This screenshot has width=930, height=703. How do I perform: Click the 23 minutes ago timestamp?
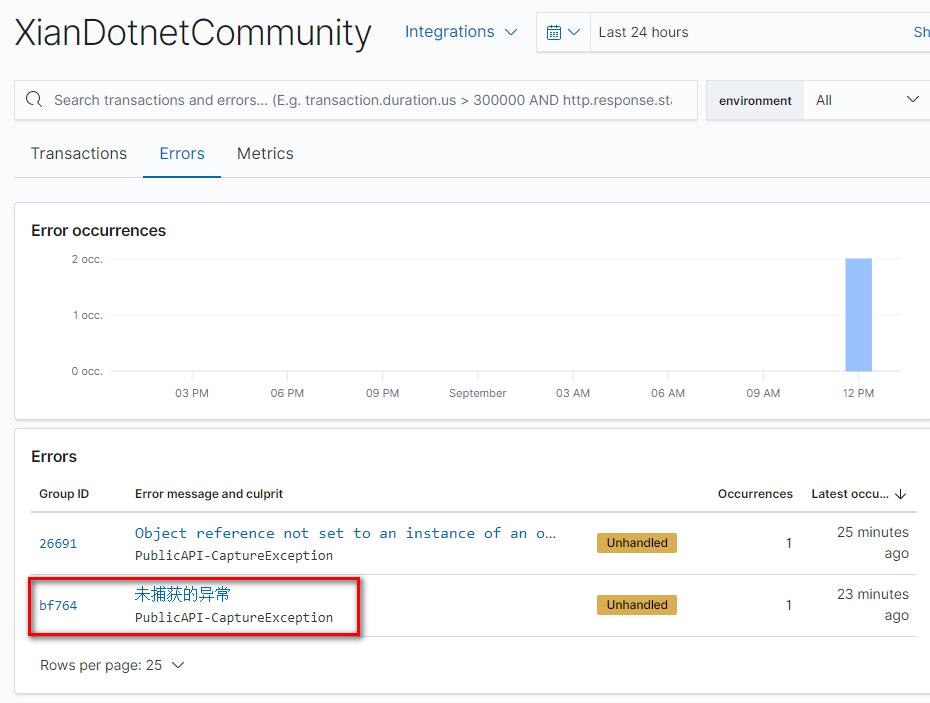[x=872, y=605]
